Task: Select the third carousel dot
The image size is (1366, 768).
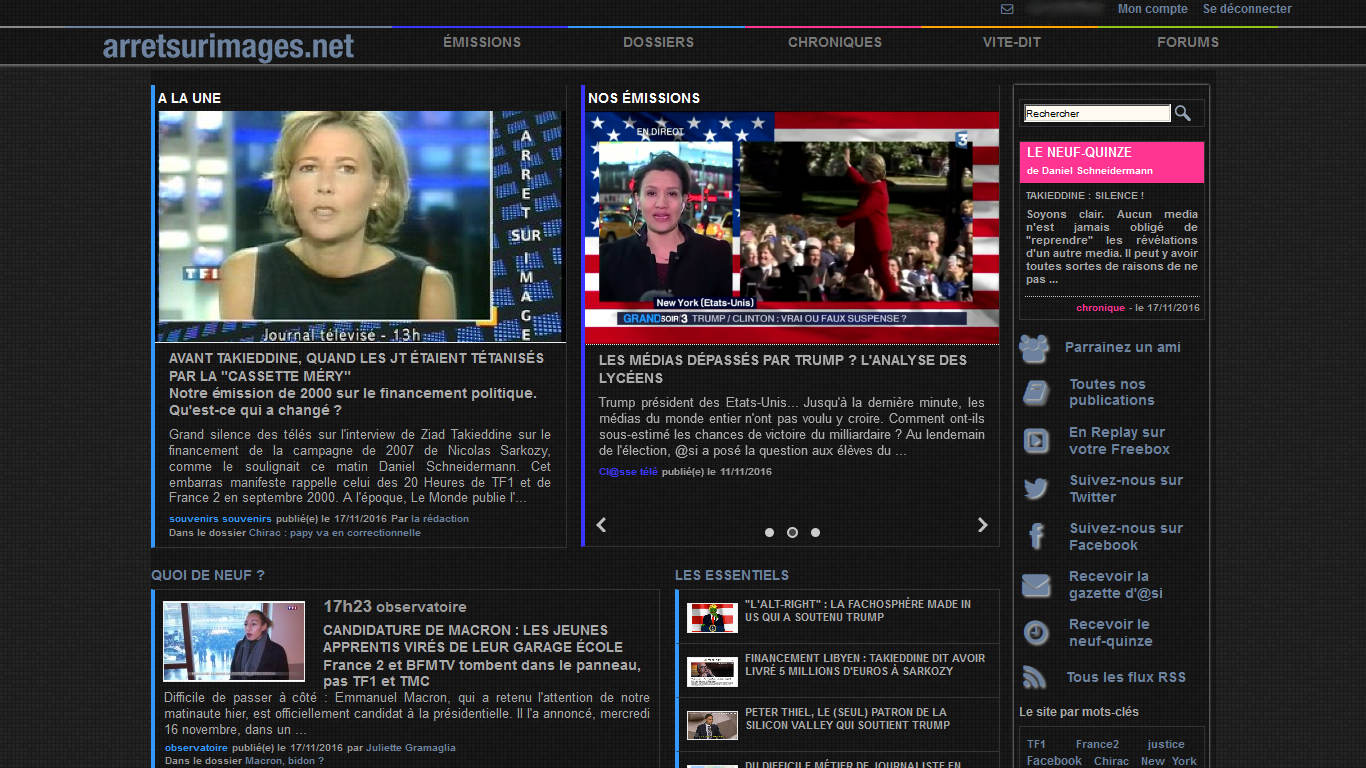Action: [815, 533]
